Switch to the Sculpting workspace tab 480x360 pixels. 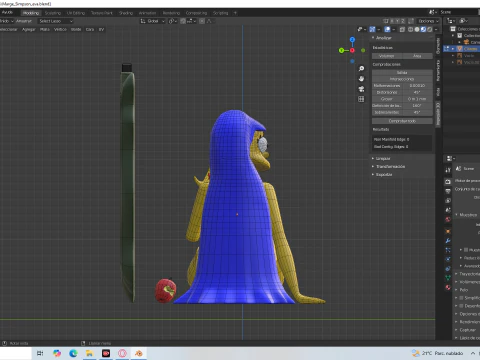tap(53, 13)
